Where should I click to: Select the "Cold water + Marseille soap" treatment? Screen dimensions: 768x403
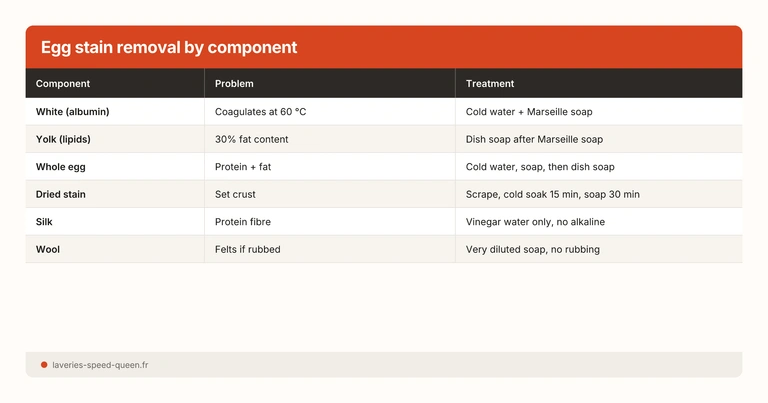(x=536, y=112)
